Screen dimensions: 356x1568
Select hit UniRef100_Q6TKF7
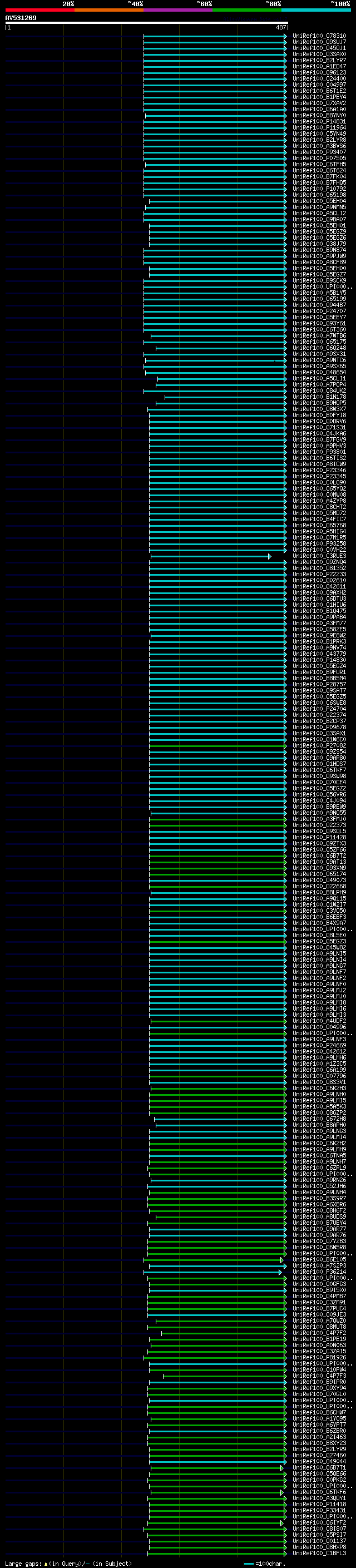pos(319,770)
